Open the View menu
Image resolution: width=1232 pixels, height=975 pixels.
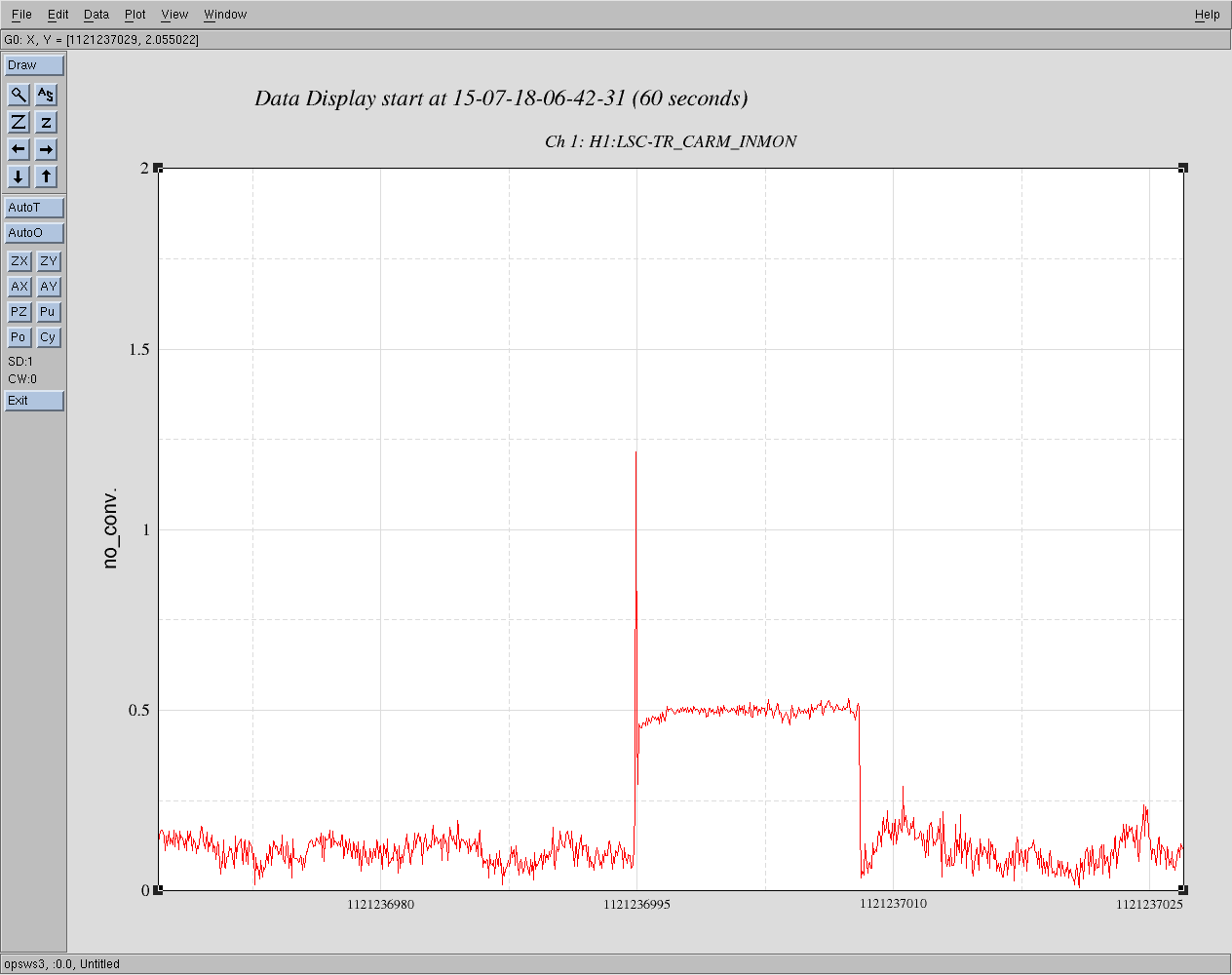174,15
